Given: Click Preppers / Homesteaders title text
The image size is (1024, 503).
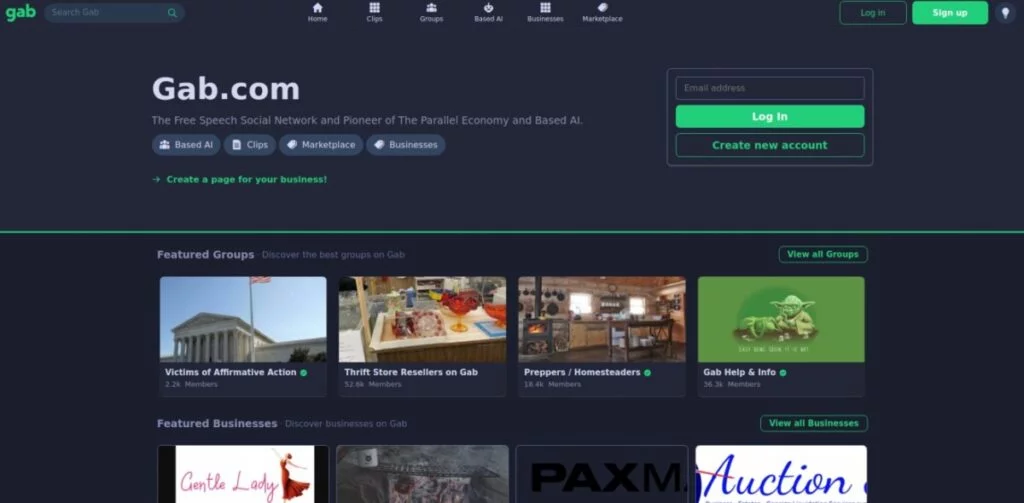Looking at the screenshot, I should click(582, 372).
